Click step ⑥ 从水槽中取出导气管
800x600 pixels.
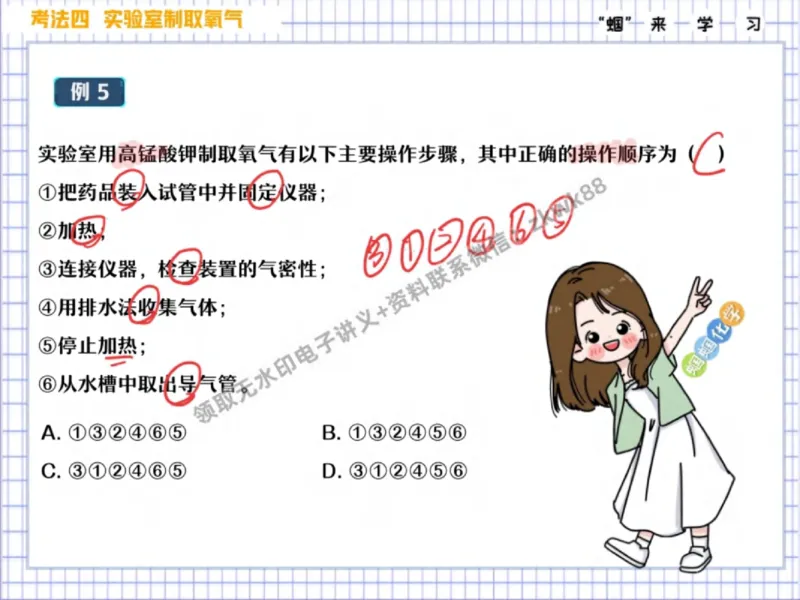143,384
